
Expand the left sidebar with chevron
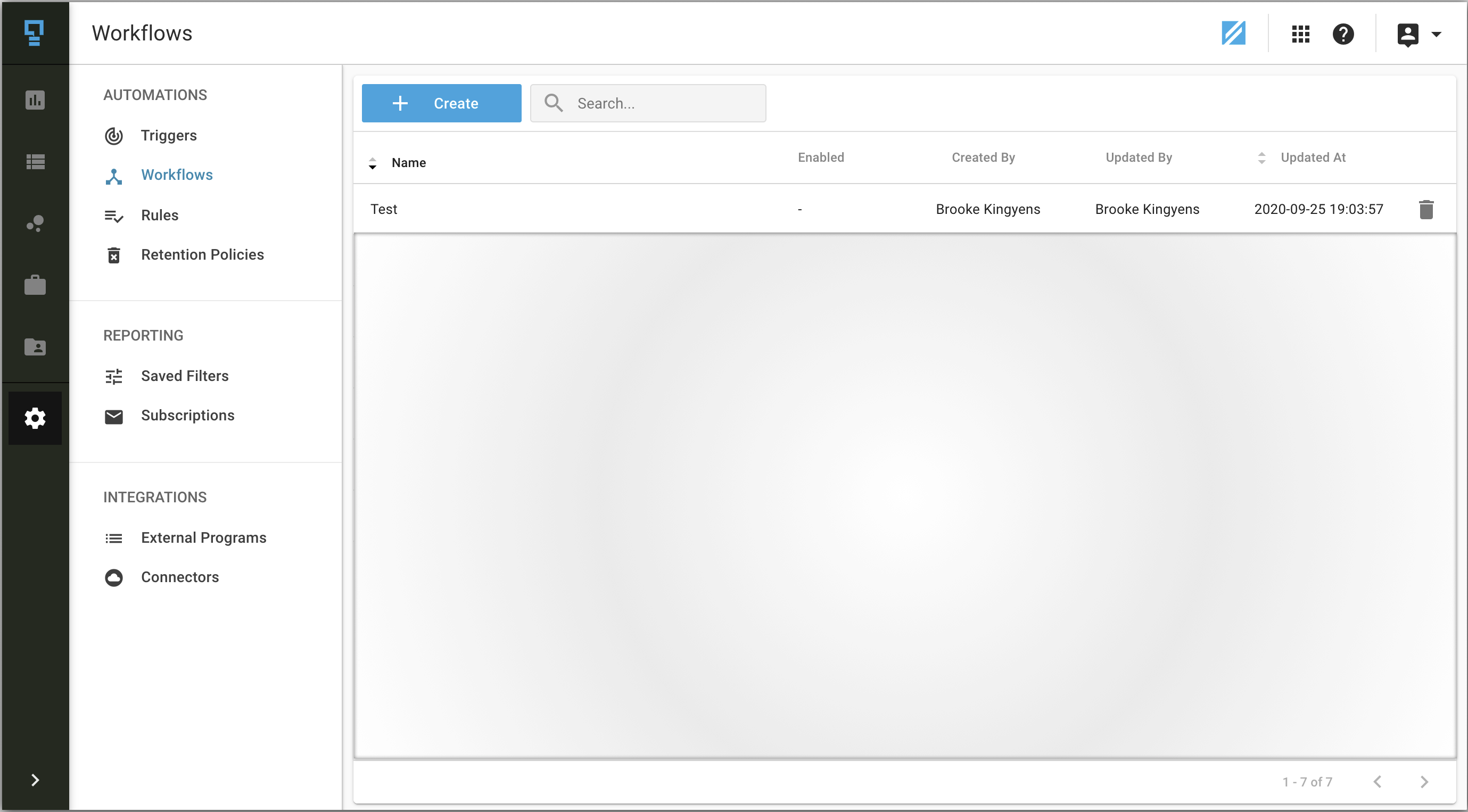(35, 780)
